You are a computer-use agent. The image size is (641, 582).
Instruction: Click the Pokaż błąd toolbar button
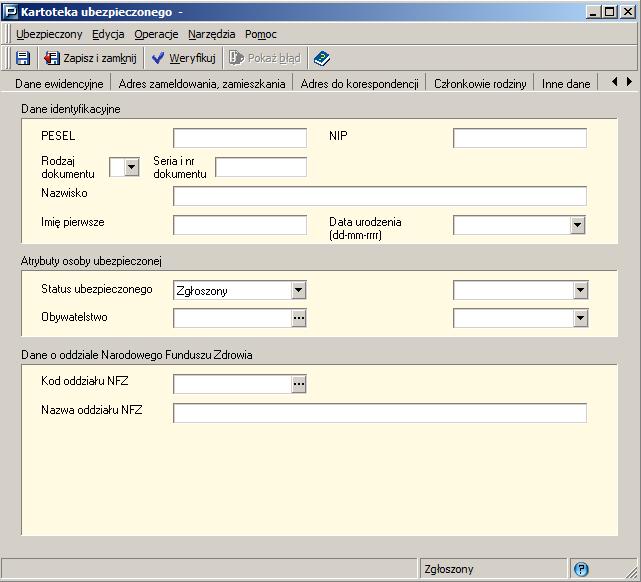[x=264, y=58]
